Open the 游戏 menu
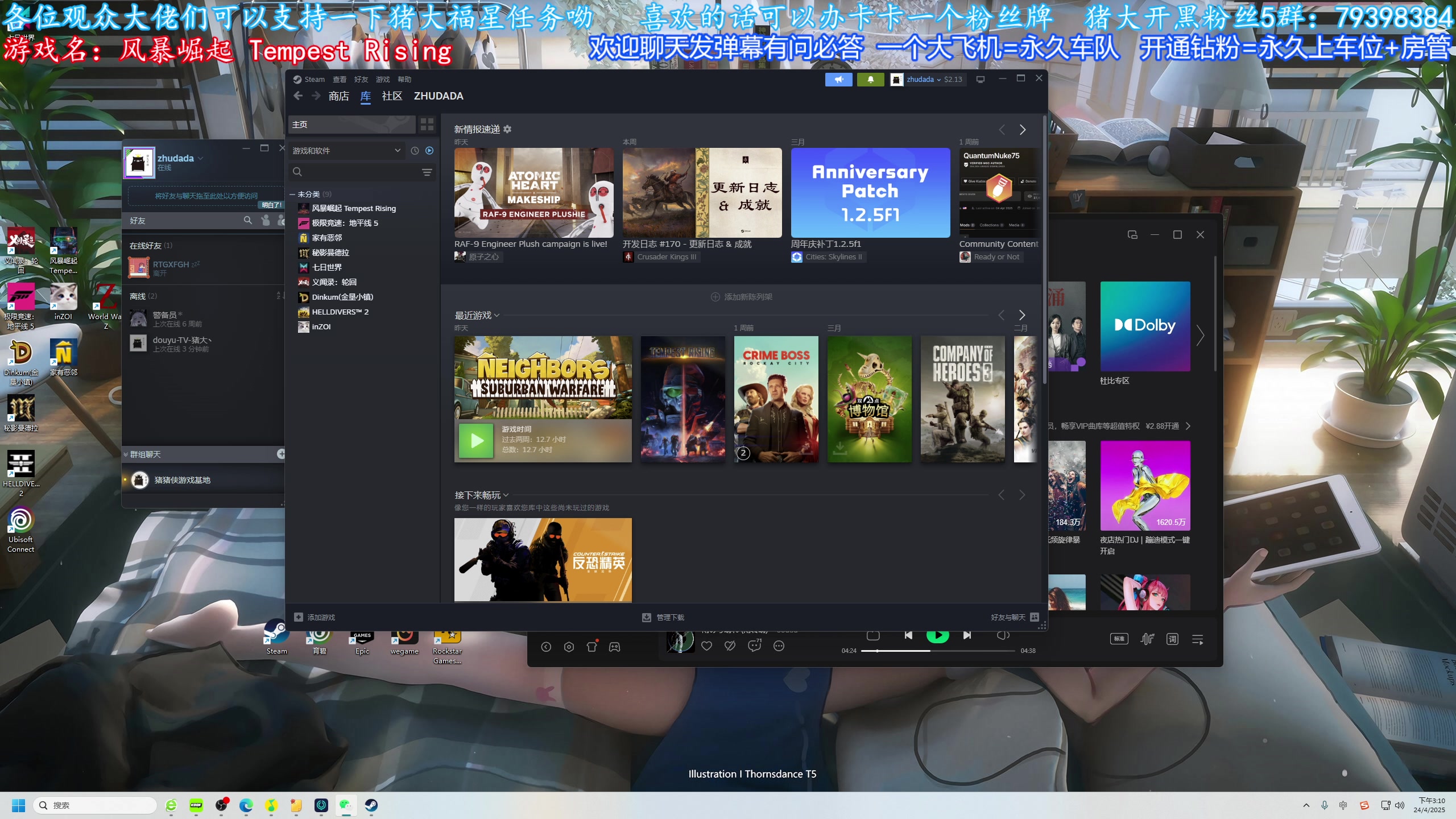 tap(383, 80)
